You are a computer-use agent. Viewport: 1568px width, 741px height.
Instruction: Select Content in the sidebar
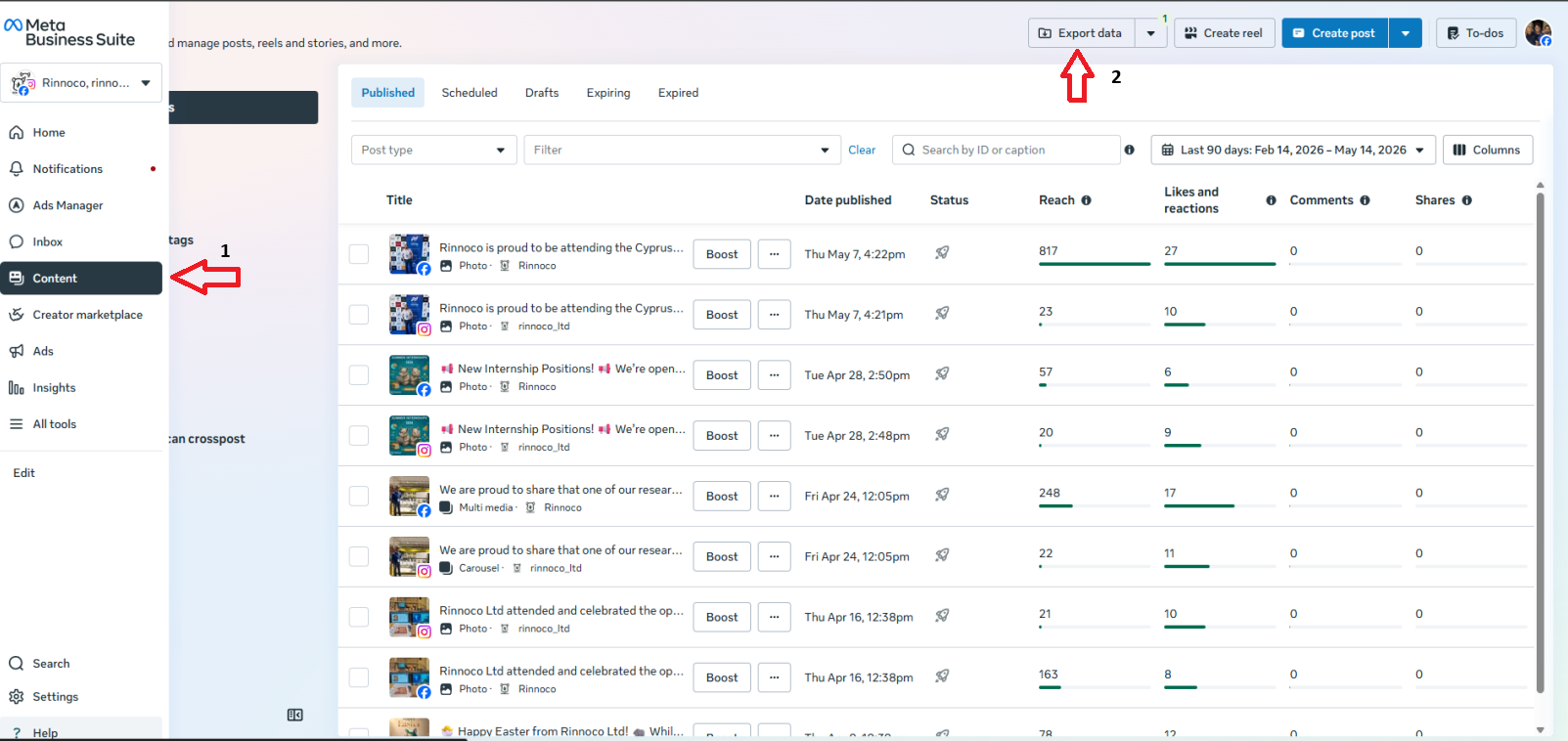[81, 279]
